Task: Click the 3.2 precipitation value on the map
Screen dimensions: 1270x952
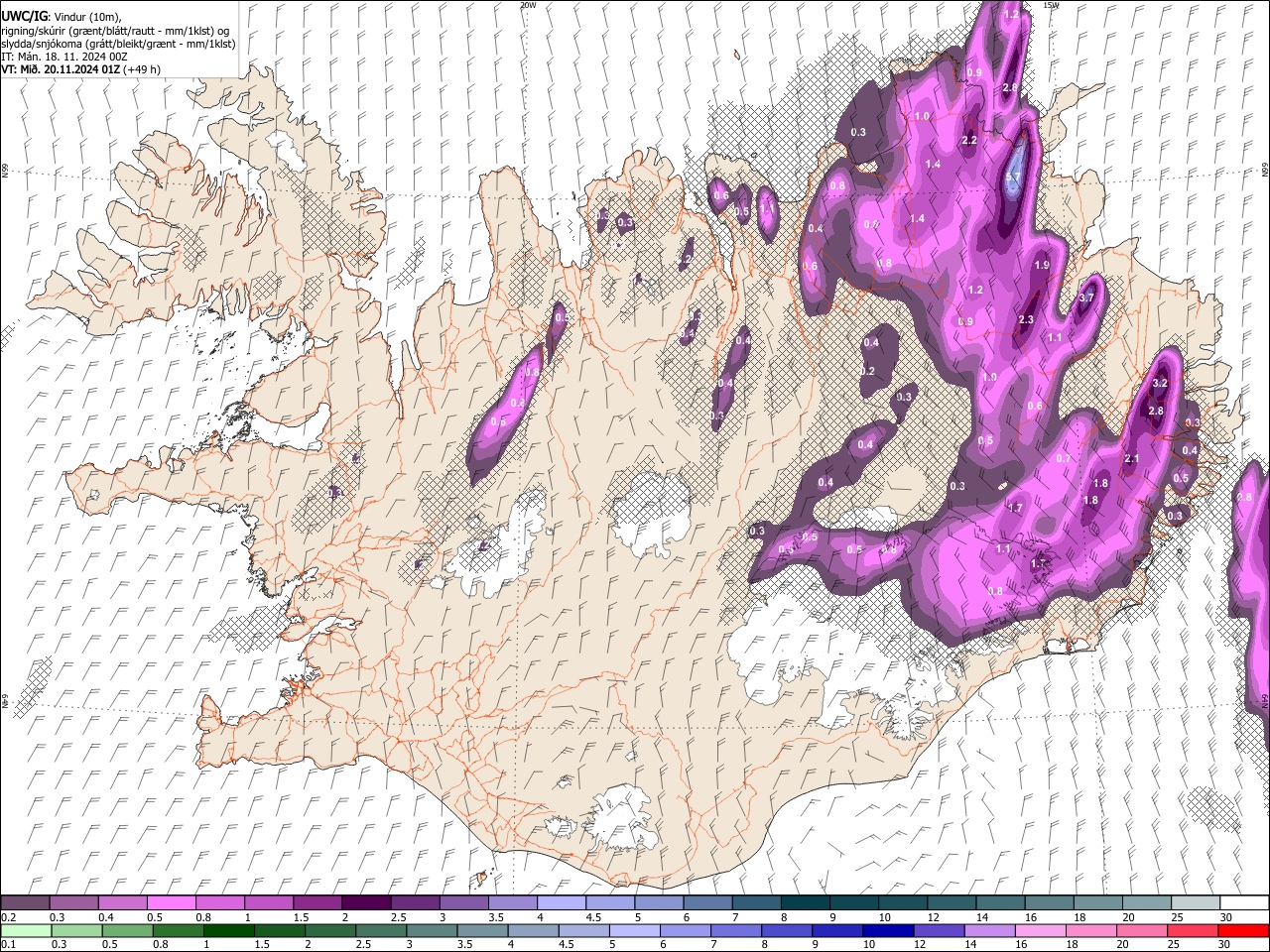Action: coord(1160,383)
